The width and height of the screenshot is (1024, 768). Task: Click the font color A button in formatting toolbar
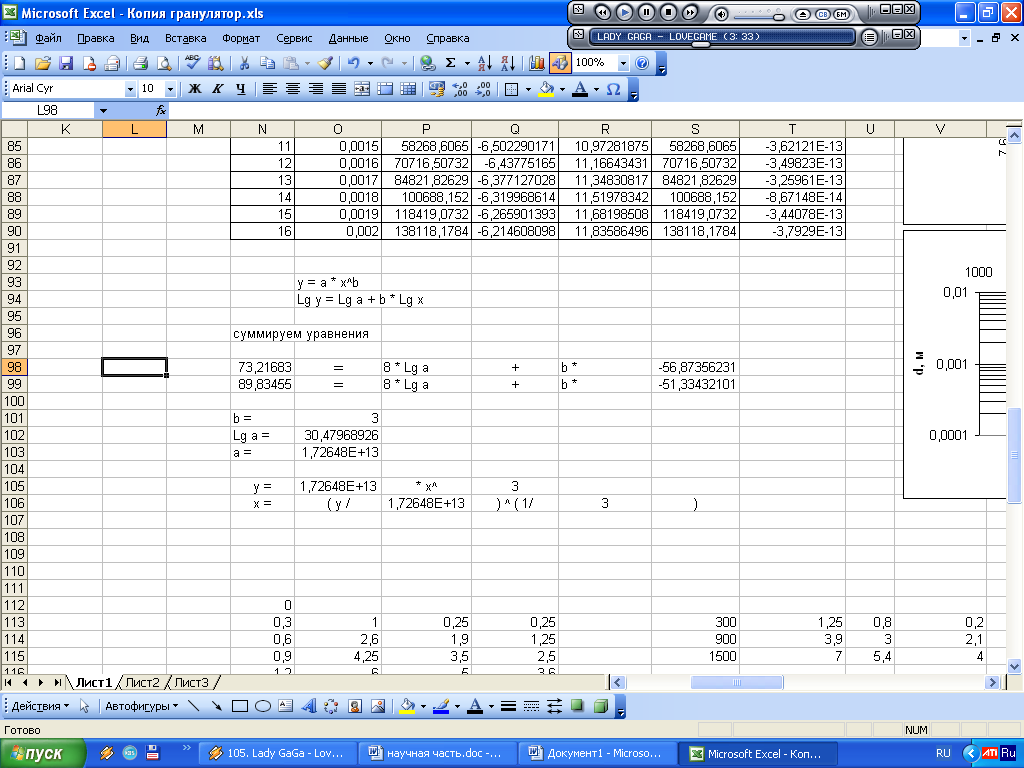pos(580,89)
